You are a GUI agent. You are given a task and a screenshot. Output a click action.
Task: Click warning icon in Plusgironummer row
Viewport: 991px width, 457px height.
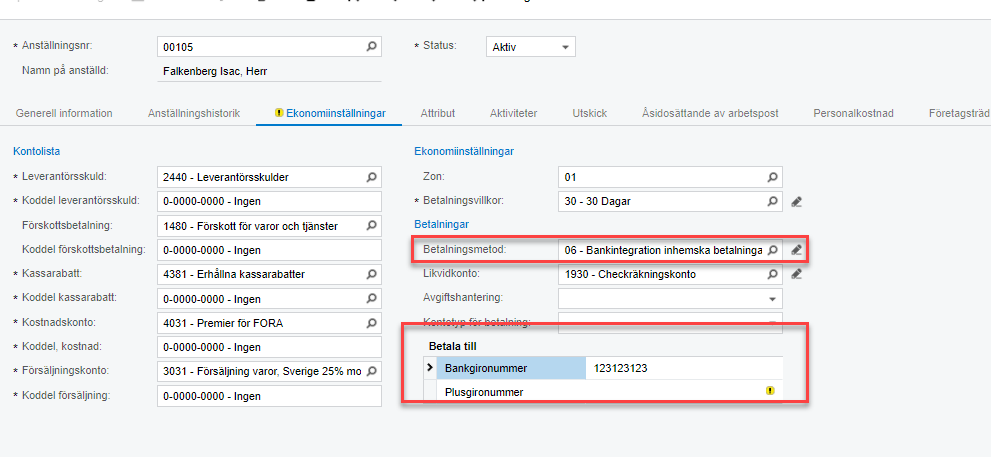770,391
